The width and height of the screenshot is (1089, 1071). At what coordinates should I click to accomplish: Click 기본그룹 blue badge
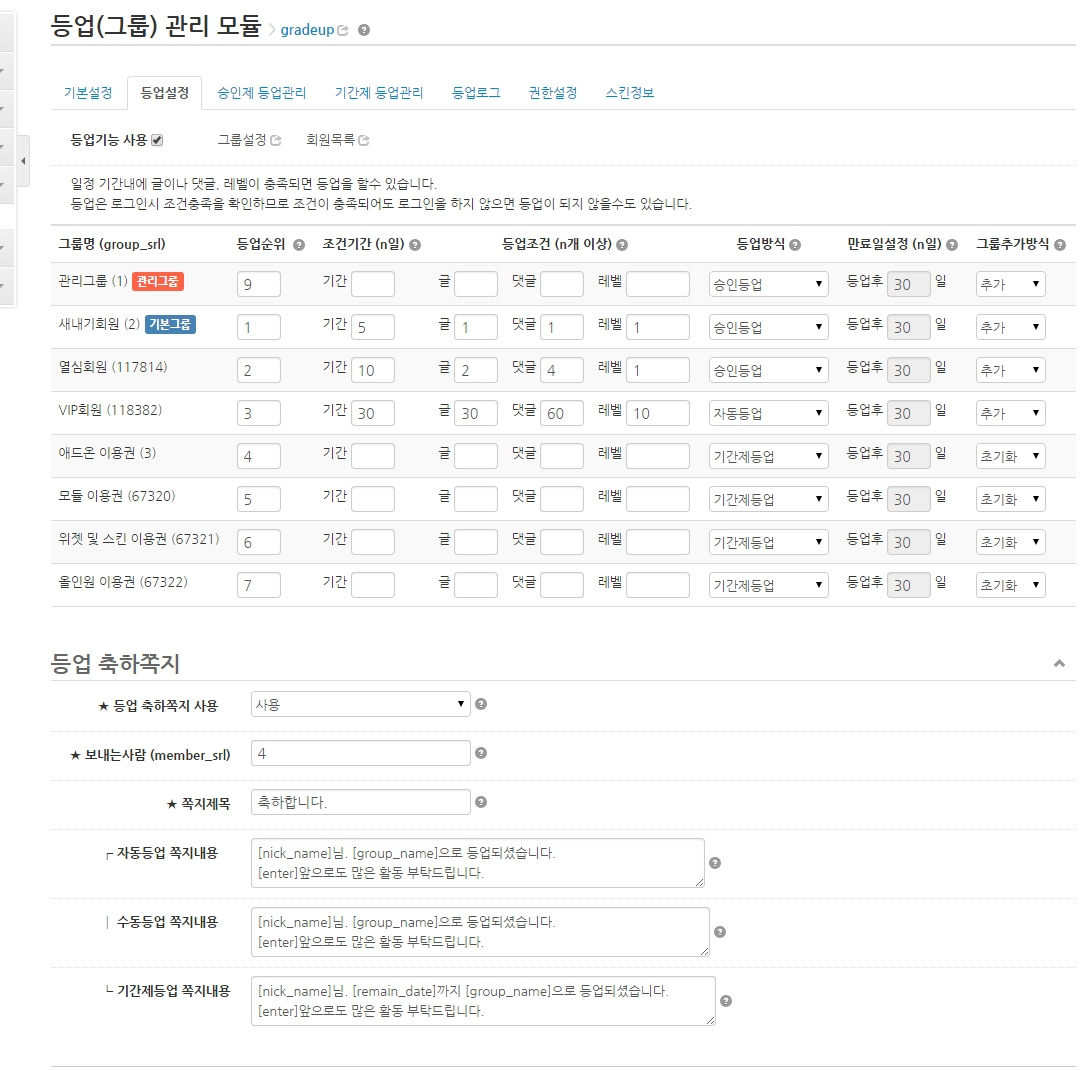[170, 324]
